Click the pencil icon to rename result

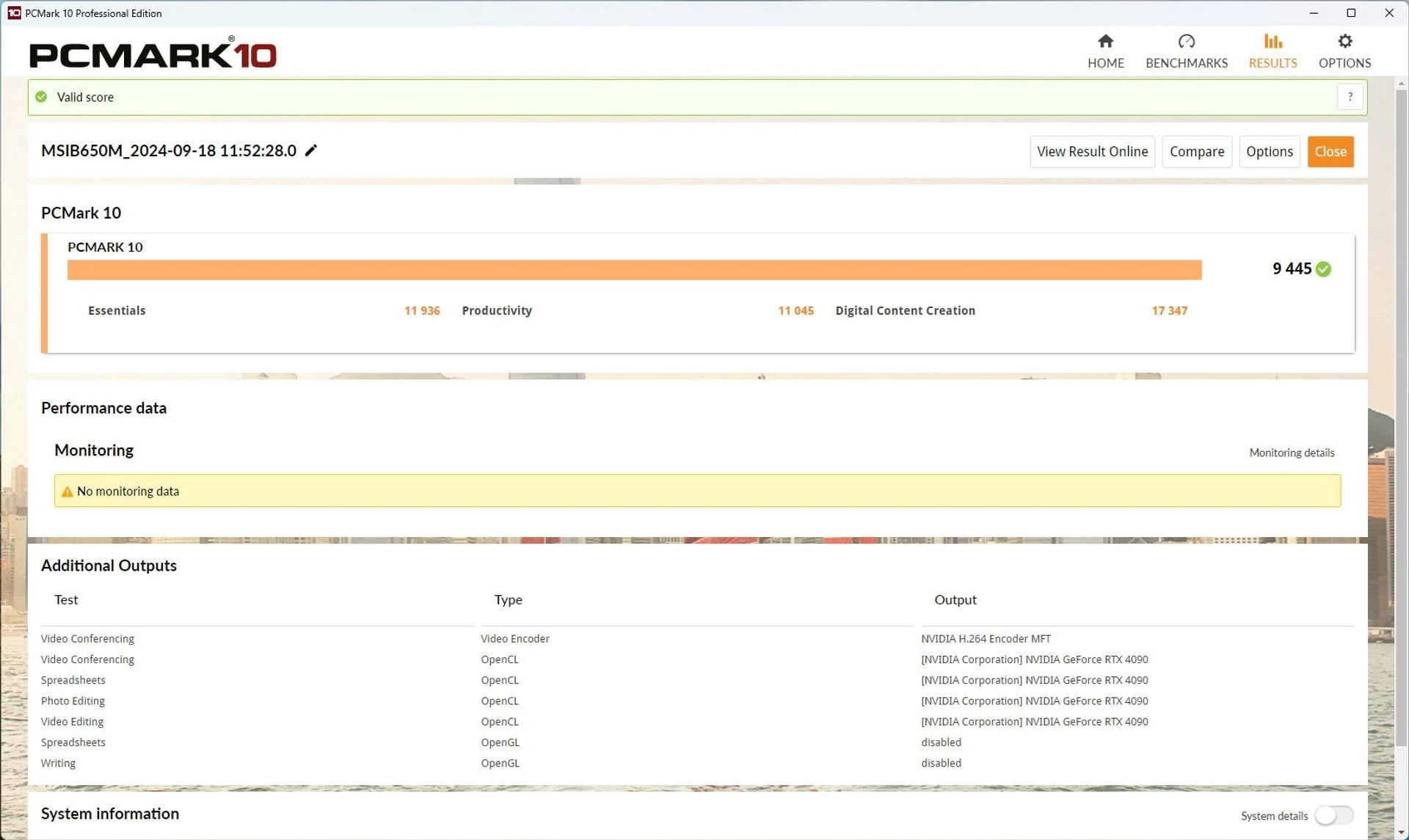[311, 150]
